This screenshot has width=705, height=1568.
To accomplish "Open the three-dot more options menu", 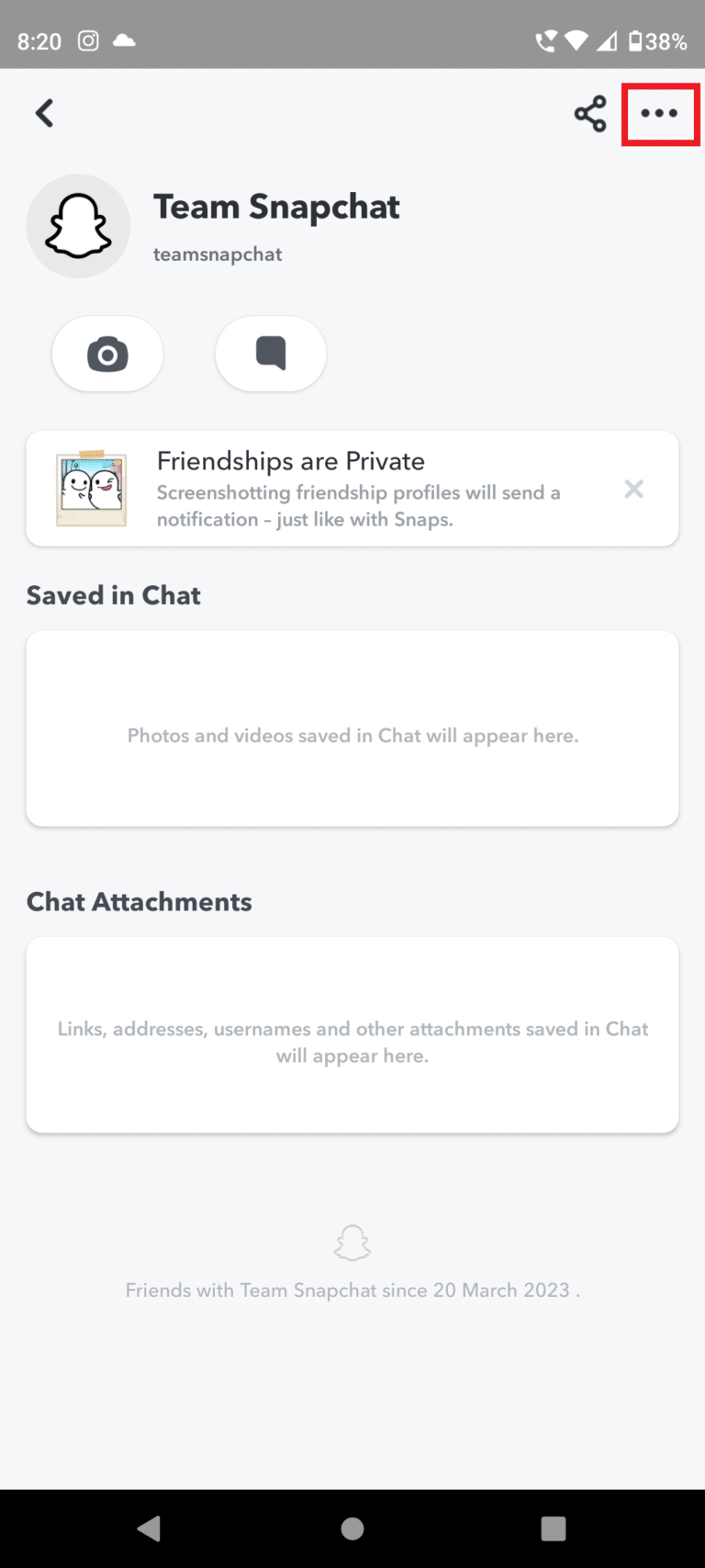I will click(x=659, y=114).
